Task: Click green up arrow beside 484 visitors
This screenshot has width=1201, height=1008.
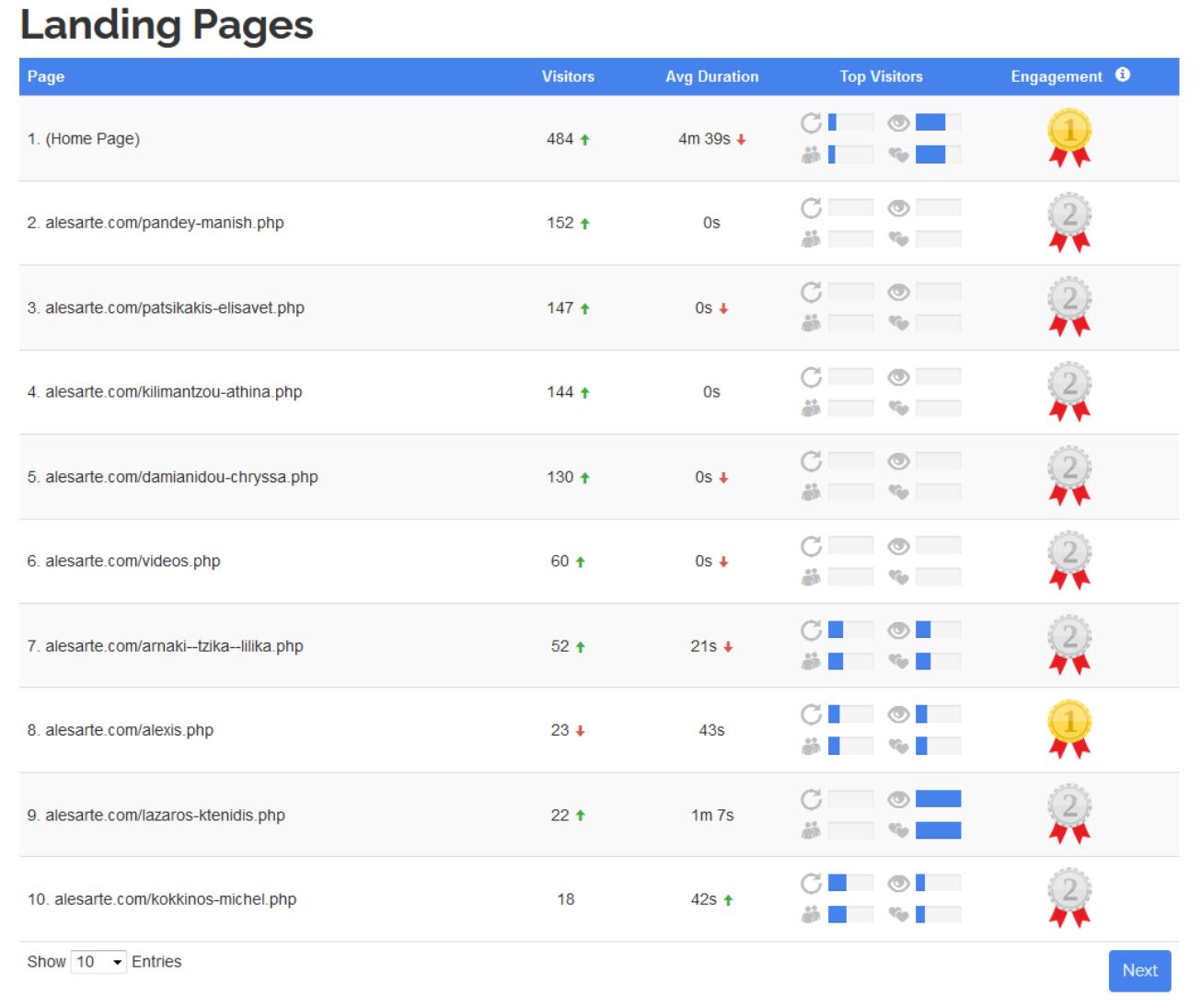Action: pyautogui.click(x=585, y=140)
